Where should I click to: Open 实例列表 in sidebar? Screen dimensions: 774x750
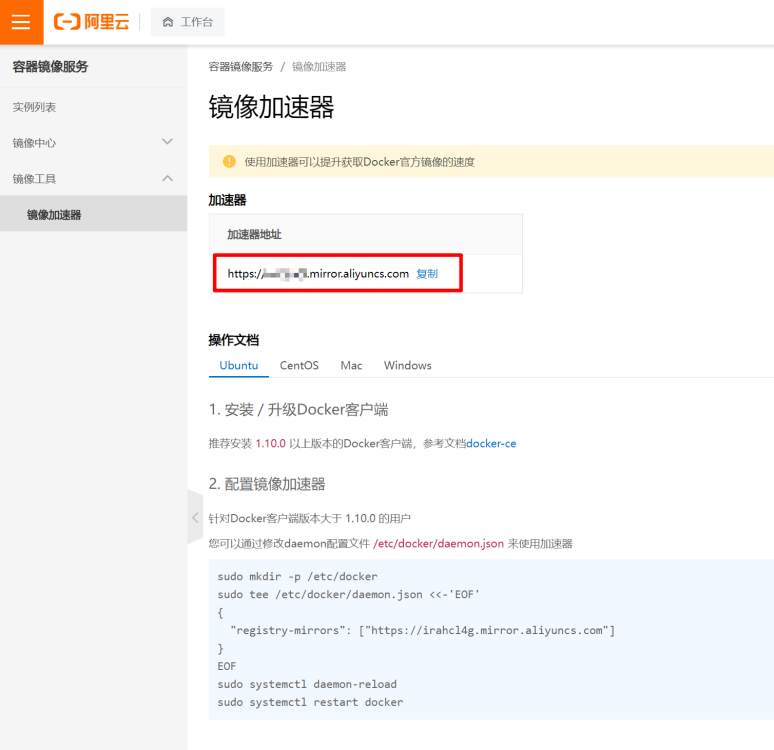(x=34, y=107)
